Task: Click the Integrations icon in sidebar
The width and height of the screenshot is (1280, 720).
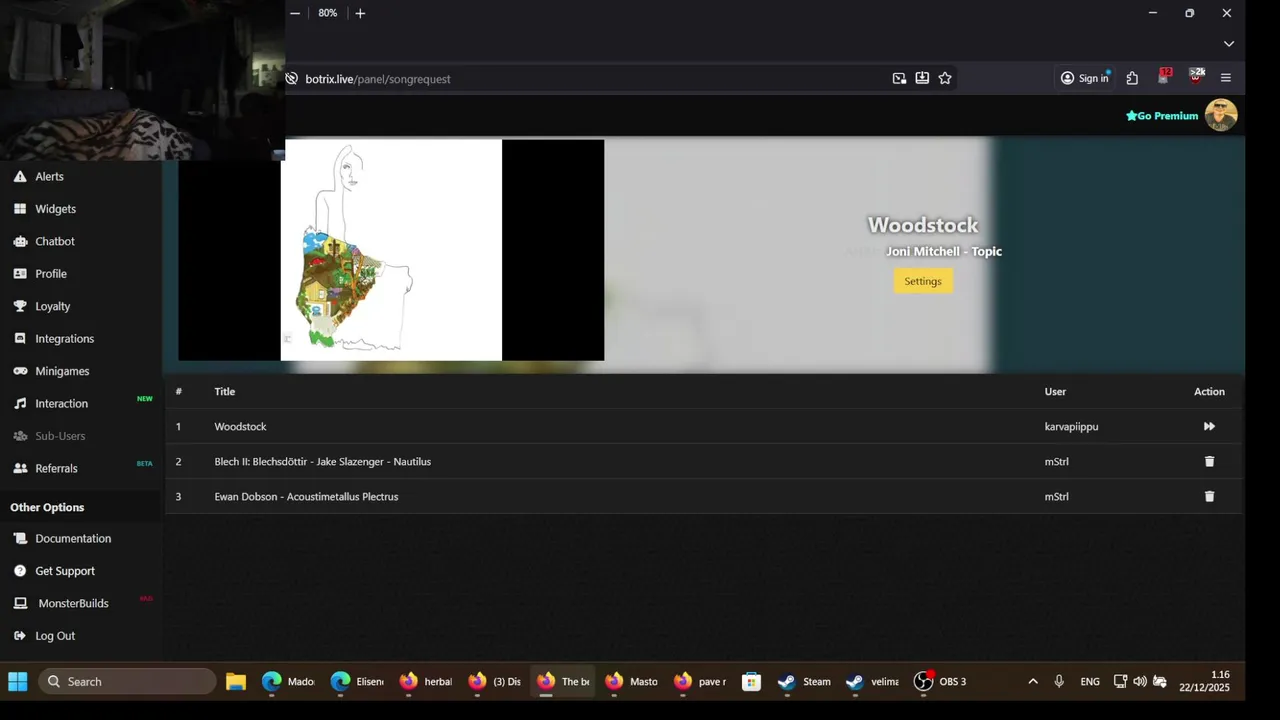Action: click(20, 339)
